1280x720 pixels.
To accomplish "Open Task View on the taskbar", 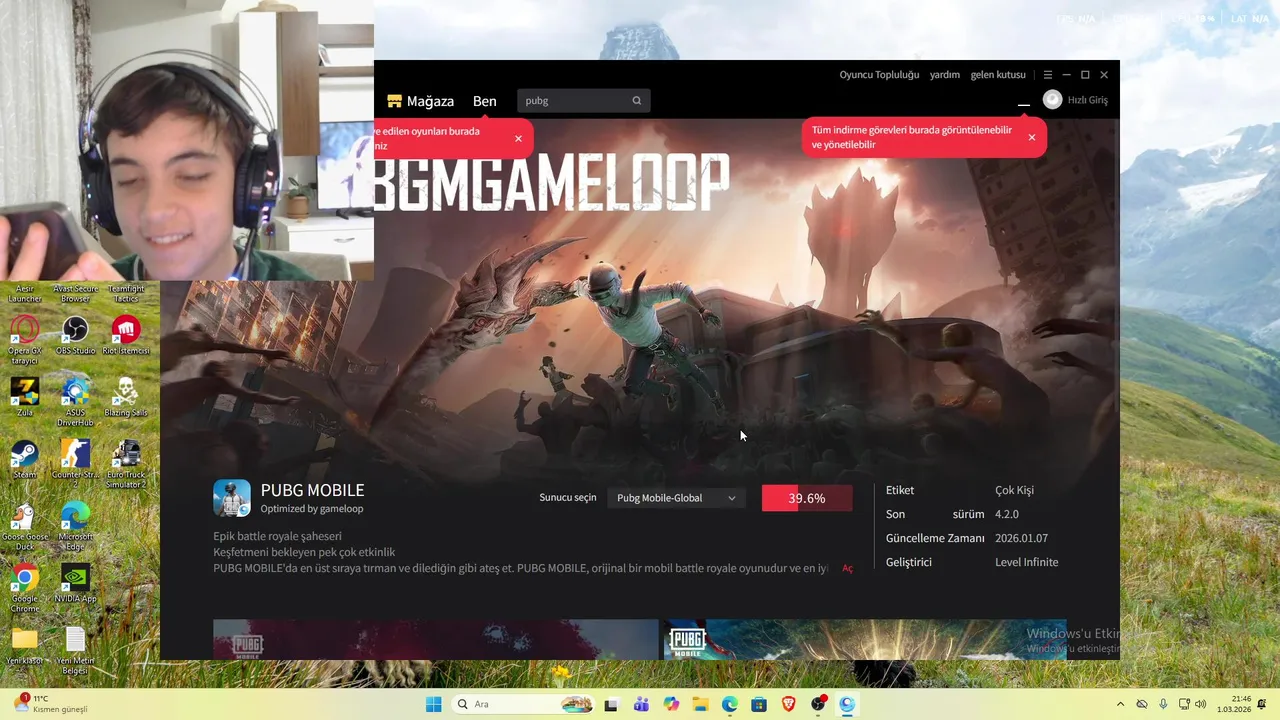I will (611, 704).
